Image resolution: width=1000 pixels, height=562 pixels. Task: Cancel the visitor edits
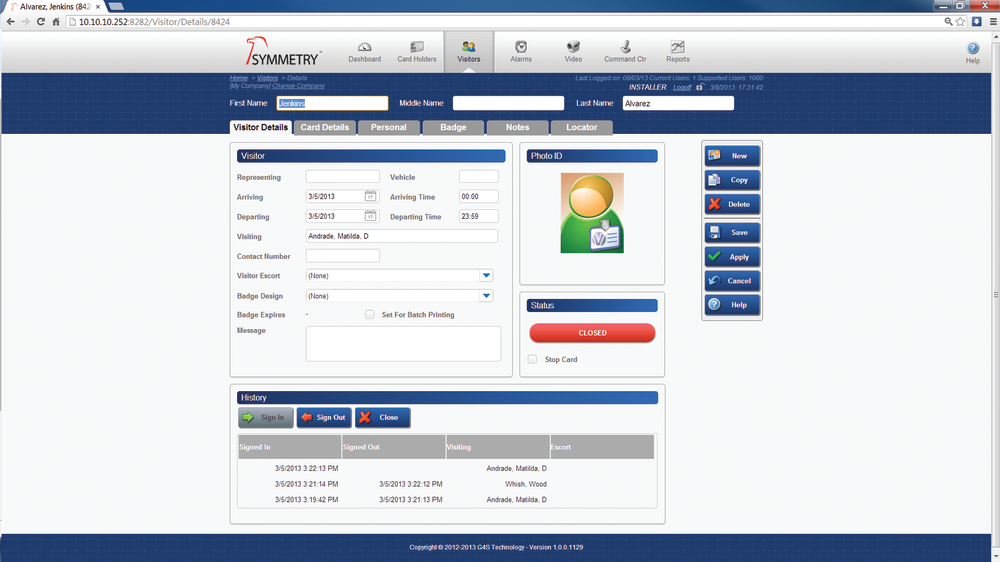tap(732, 281)
